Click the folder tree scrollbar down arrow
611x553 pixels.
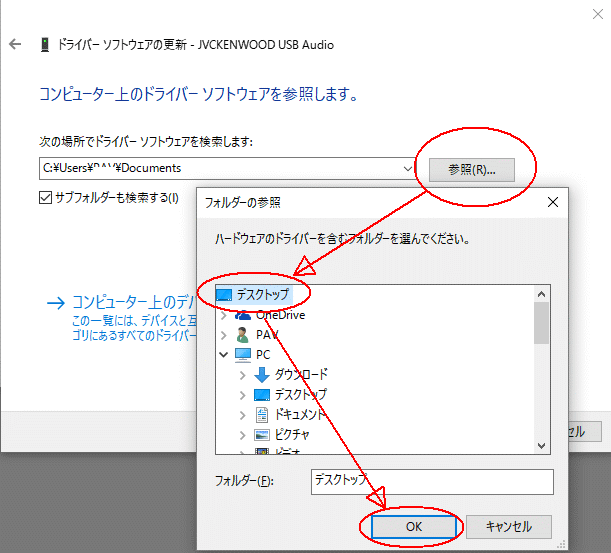[542, 445]
